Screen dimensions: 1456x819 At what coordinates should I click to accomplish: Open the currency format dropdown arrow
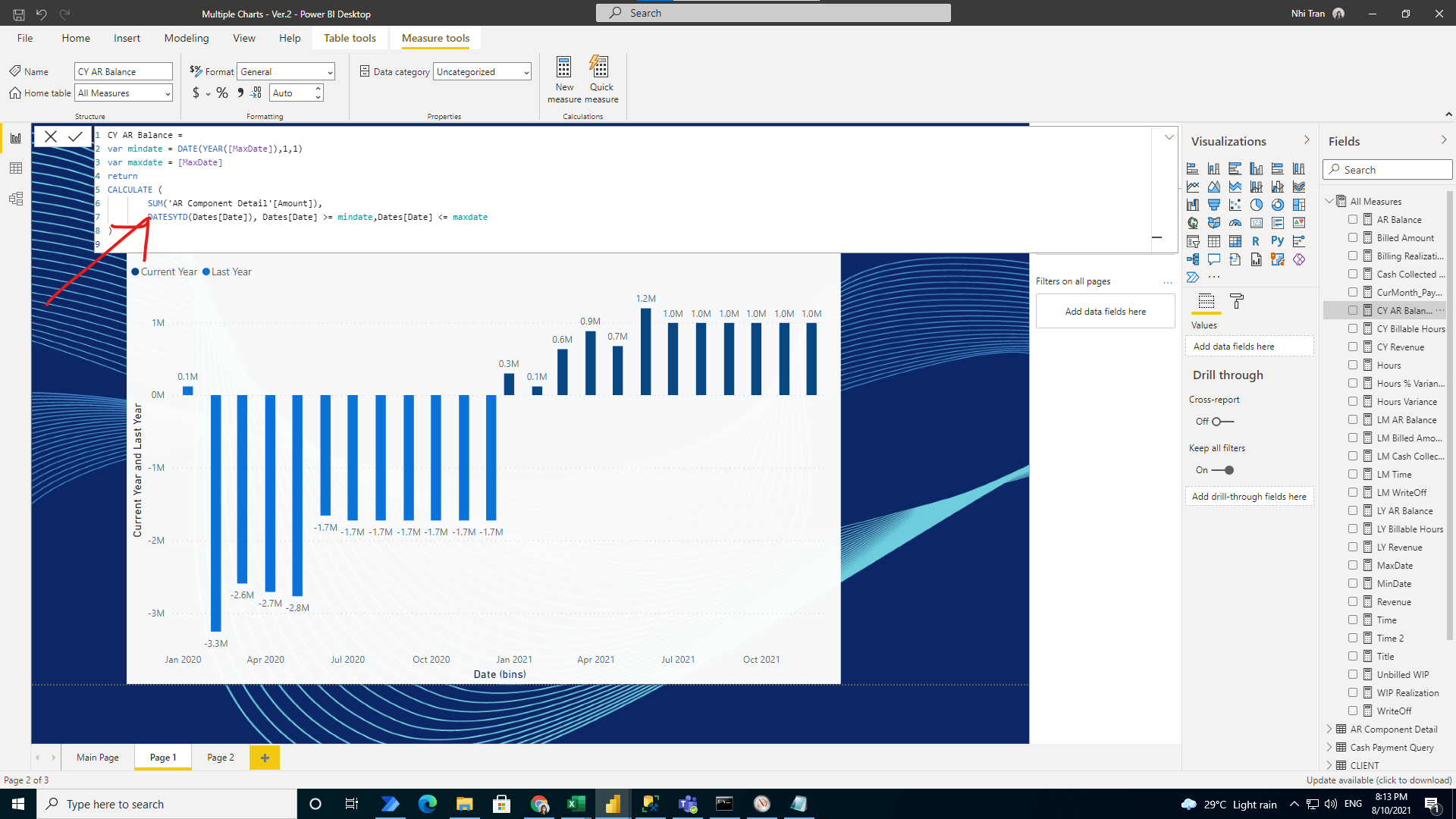pos(208,94)
